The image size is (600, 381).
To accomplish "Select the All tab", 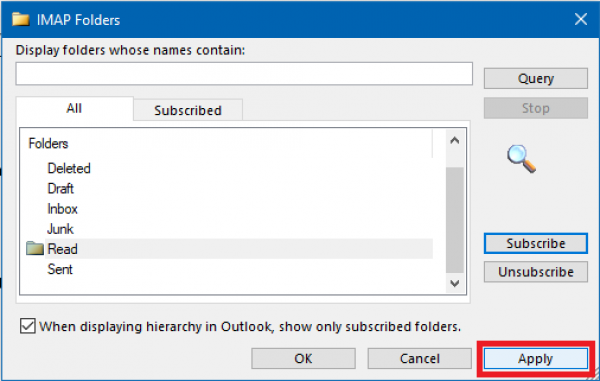I will click(74, 108).
